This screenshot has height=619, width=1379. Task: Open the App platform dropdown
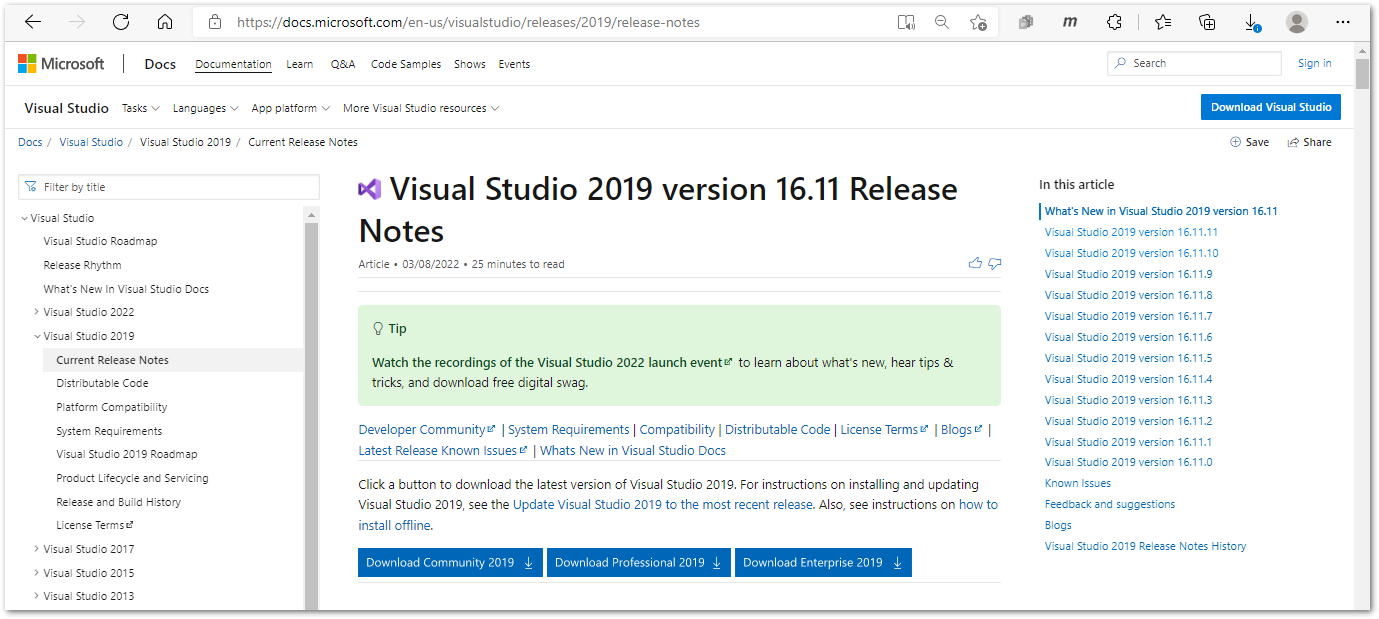291,108
